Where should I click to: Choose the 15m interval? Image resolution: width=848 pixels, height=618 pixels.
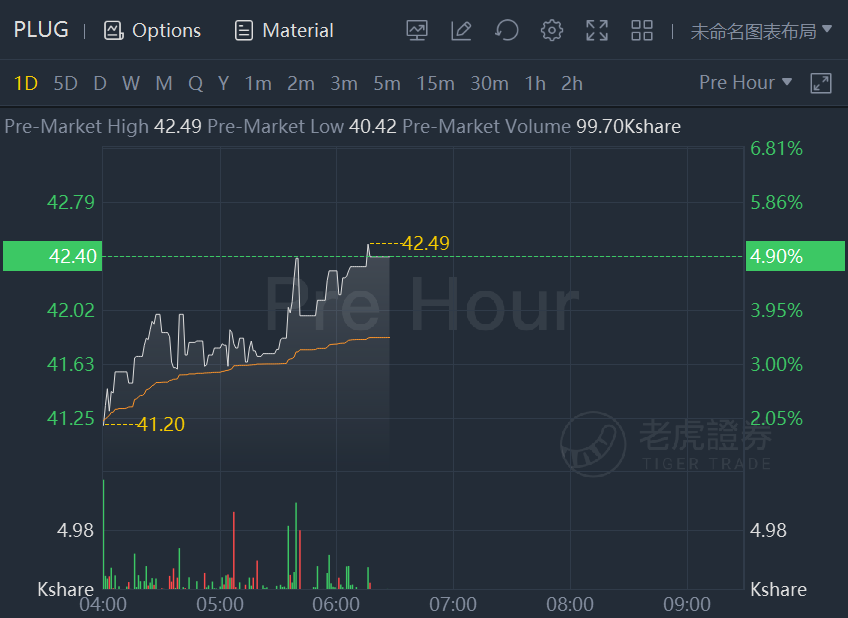point(435,84)
